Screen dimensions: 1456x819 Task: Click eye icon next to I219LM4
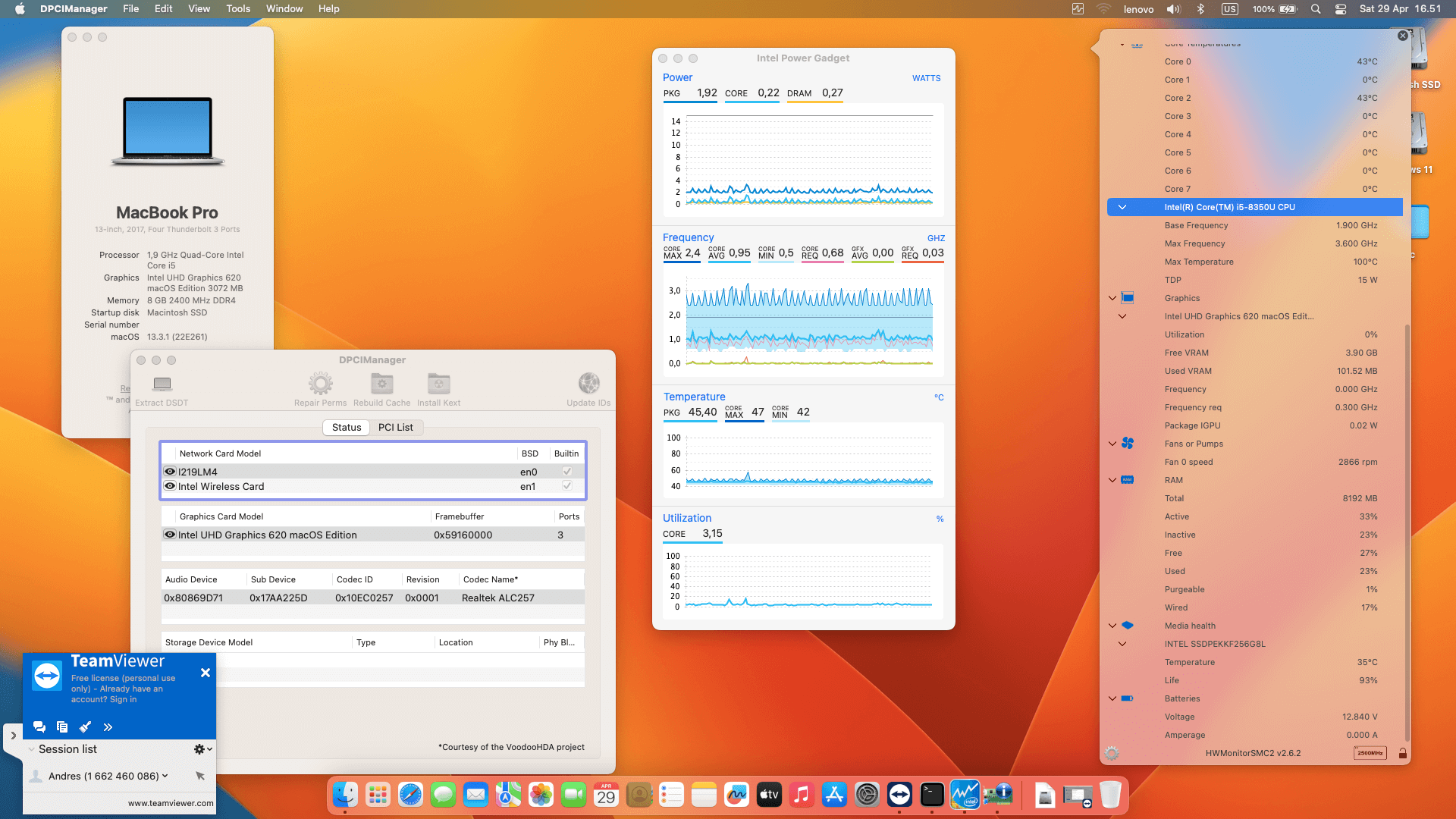click(x=170, y=472)
